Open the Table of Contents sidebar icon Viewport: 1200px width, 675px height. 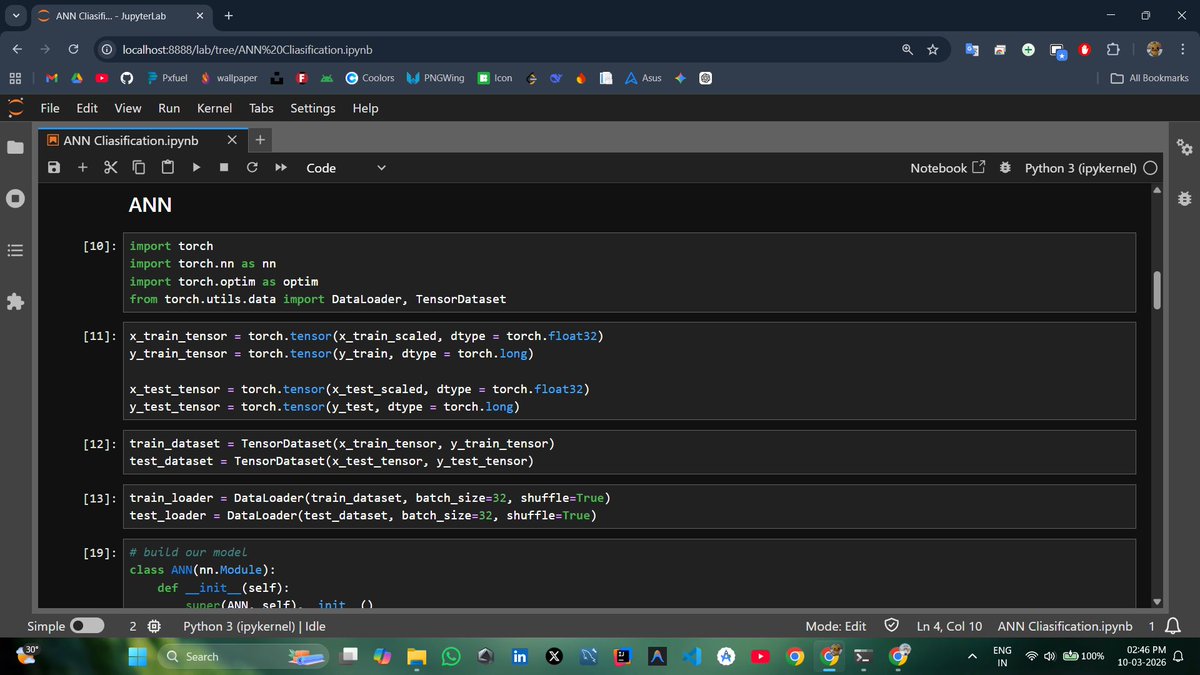15,250
